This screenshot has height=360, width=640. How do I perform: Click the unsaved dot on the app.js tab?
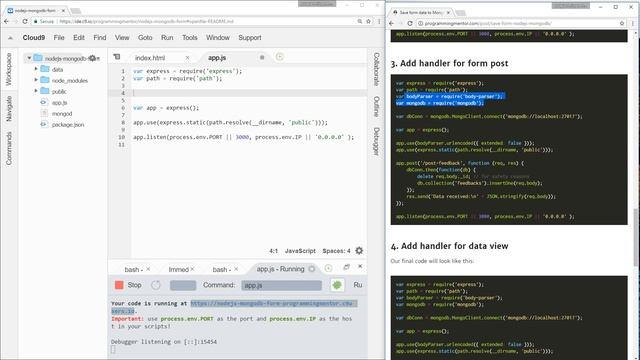[262, 58]
